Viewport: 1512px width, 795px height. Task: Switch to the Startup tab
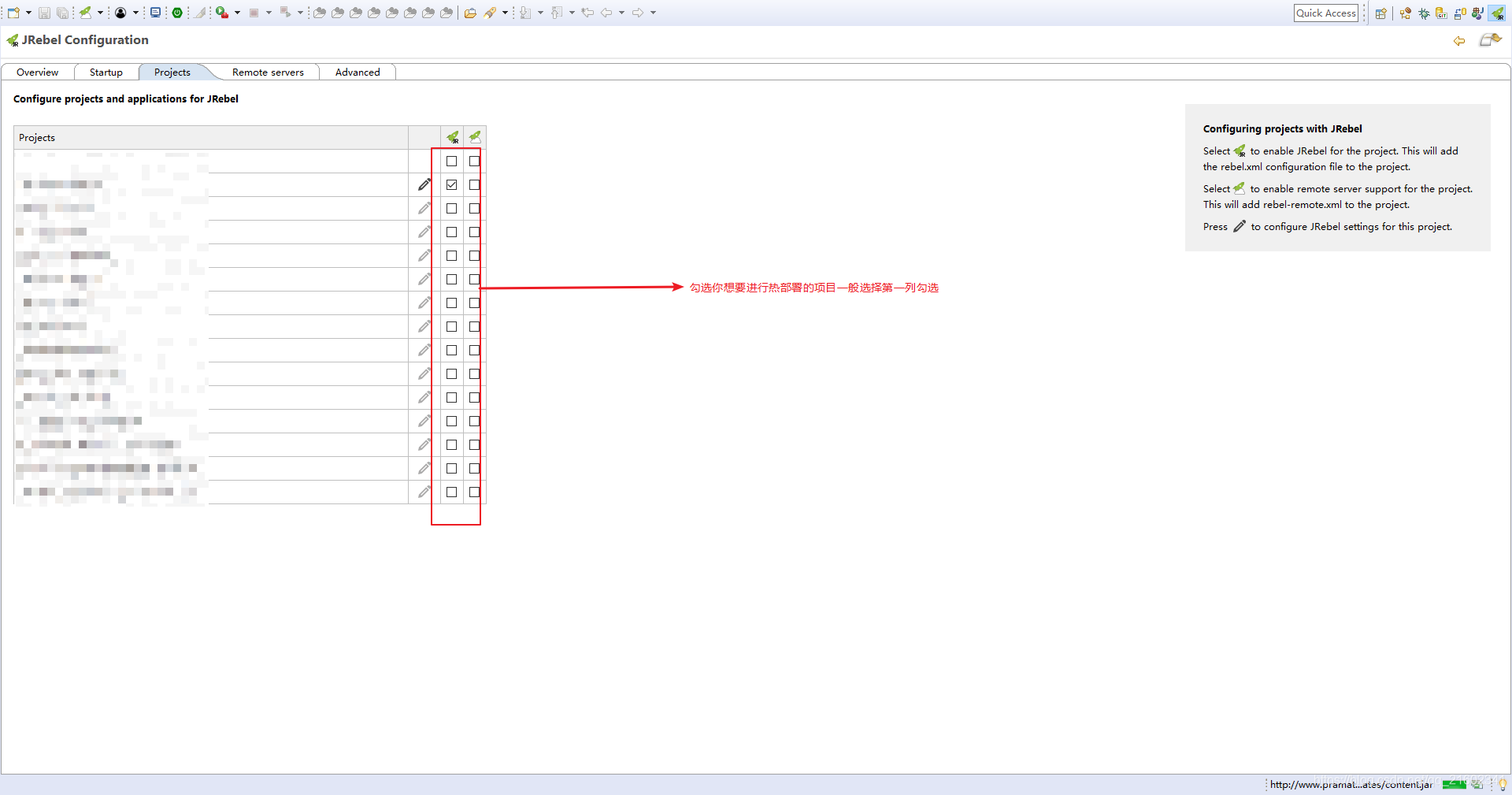pos(106,72)
